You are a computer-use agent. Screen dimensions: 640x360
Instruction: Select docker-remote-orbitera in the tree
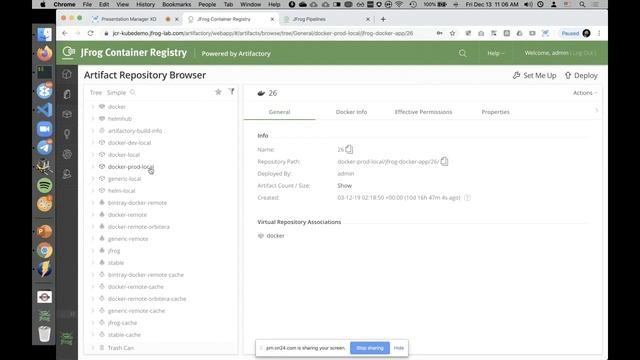(138, 227)
